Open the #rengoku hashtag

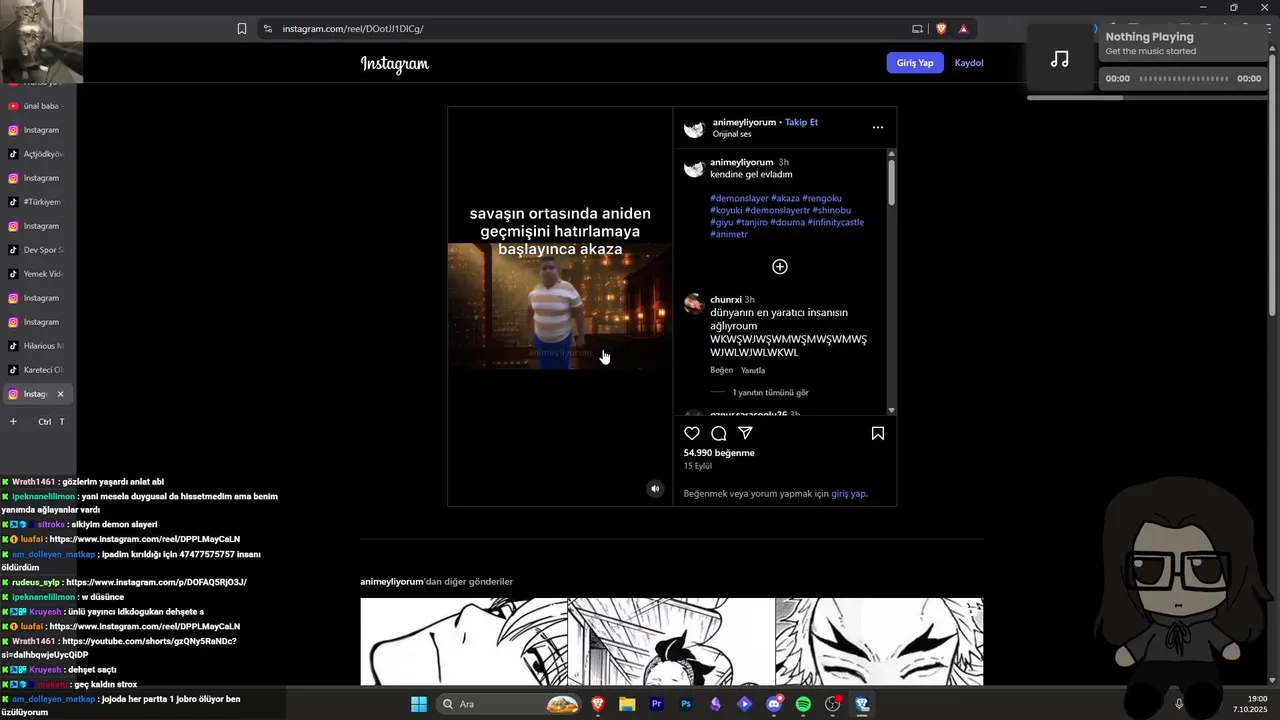tap(822, 198)
